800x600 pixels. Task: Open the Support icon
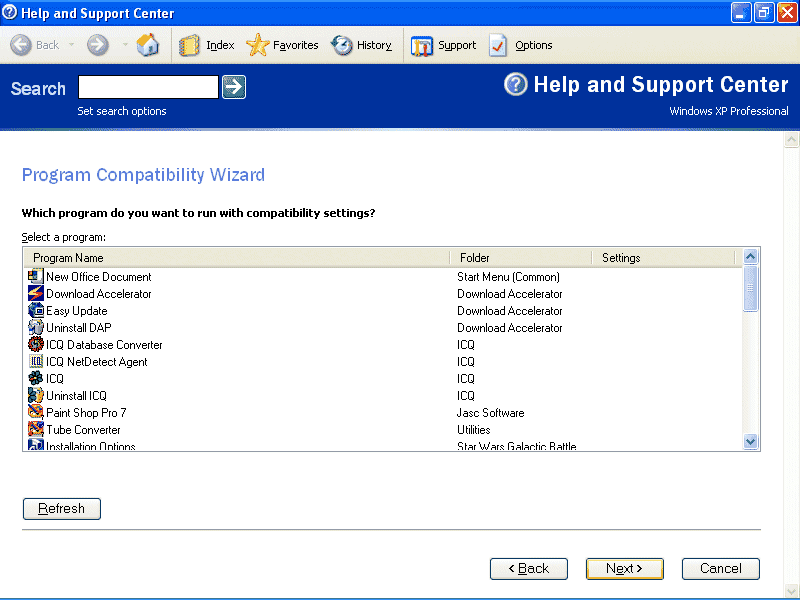pyautogui.click(x=423, y=45)
